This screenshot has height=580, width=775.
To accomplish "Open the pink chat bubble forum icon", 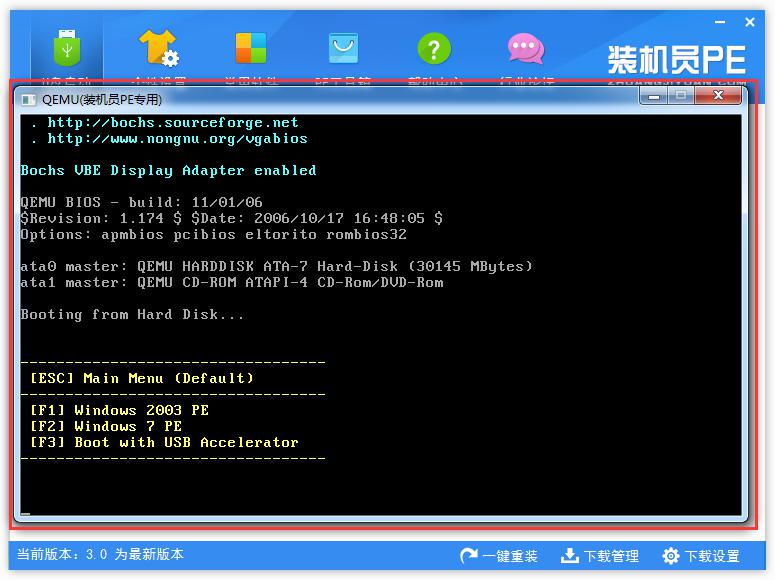I will (x=525, y=48).
